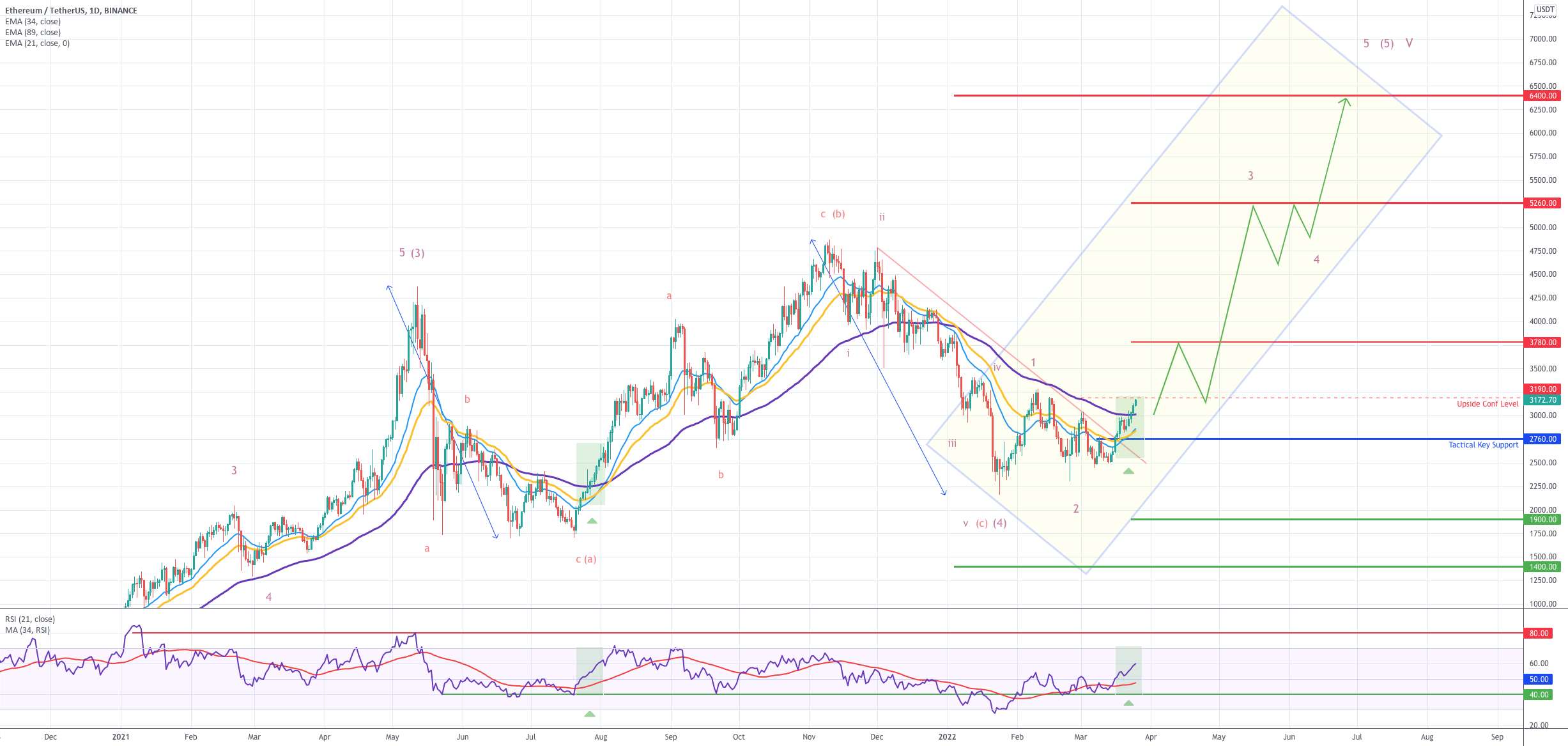Screen dimensions: 1568x746
Task: Click the 3780.00 red price label
Action: pyautogui.click(x=1542, y=343)
